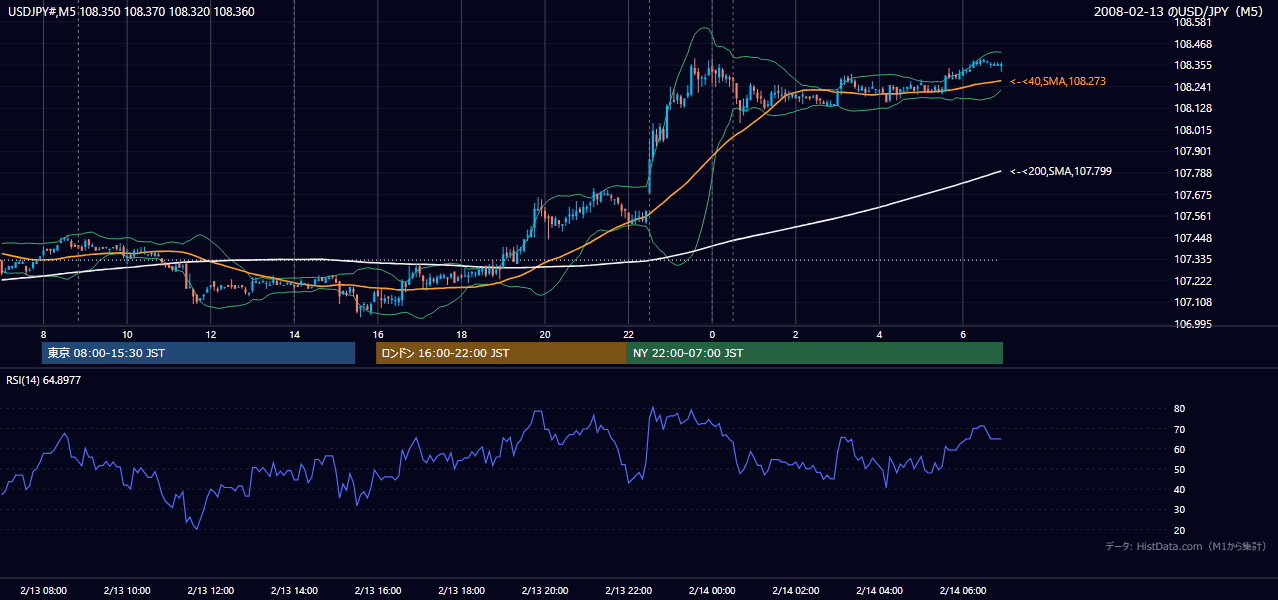Click price axis value 107.335
The width and height of the screenshot is (1278, 600).
pos(1193,259)
